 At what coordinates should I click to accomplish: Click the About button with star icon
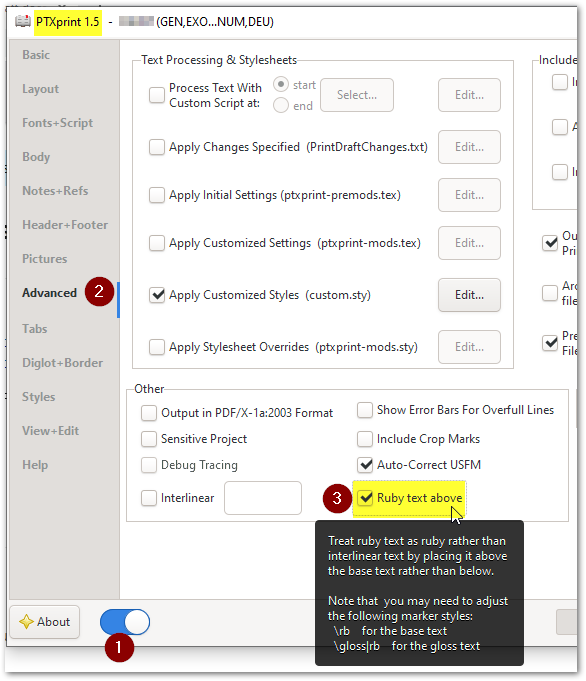tap(45, 622)
